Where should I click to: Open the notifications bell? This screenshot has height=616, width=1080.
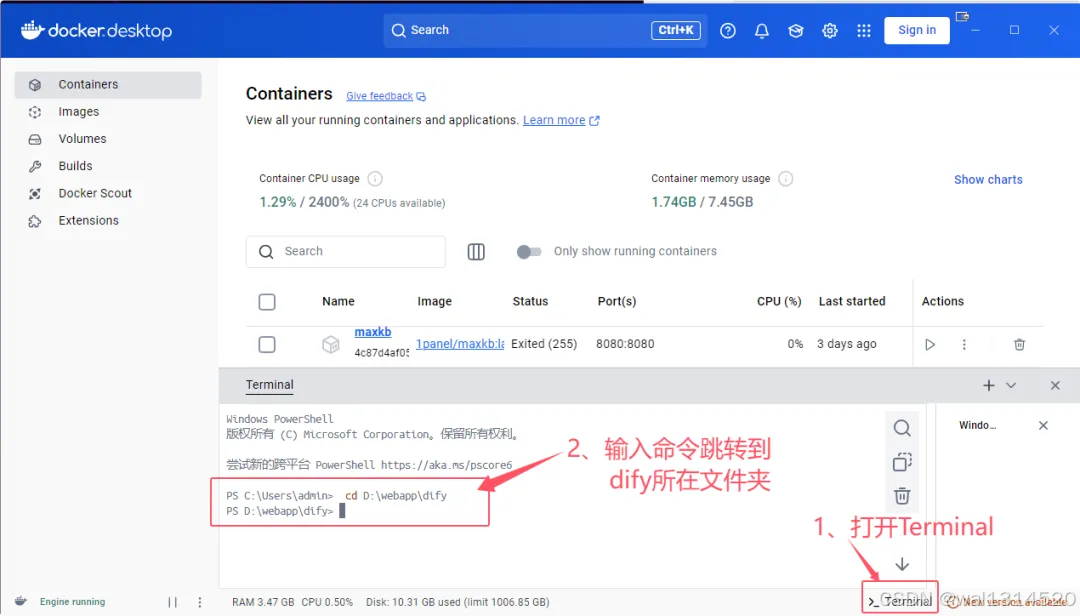tap(762, 30)
